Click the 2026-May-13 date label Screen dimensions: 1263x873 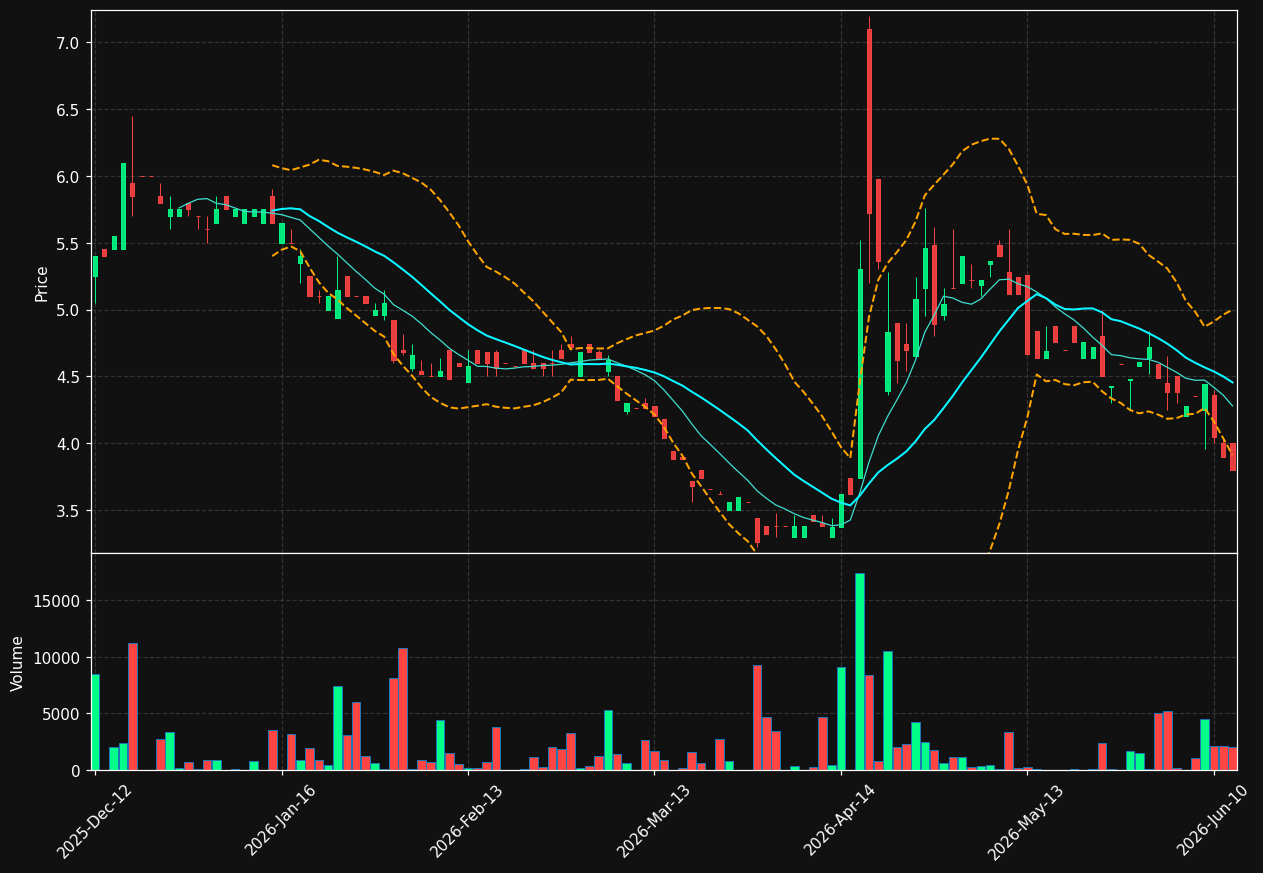tap(1026, 821)
